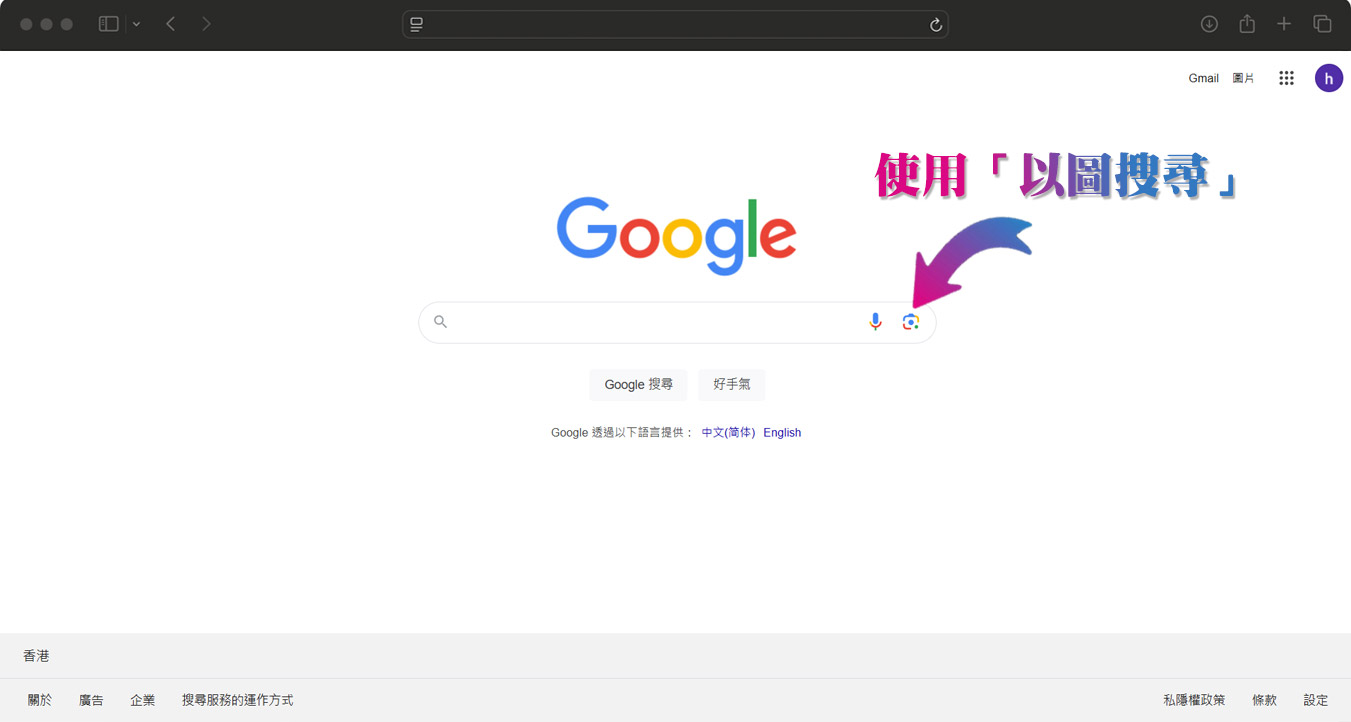Focus the Safari address bar
The width and height of the screenshot is (1351, 722).
pos(675,25)
